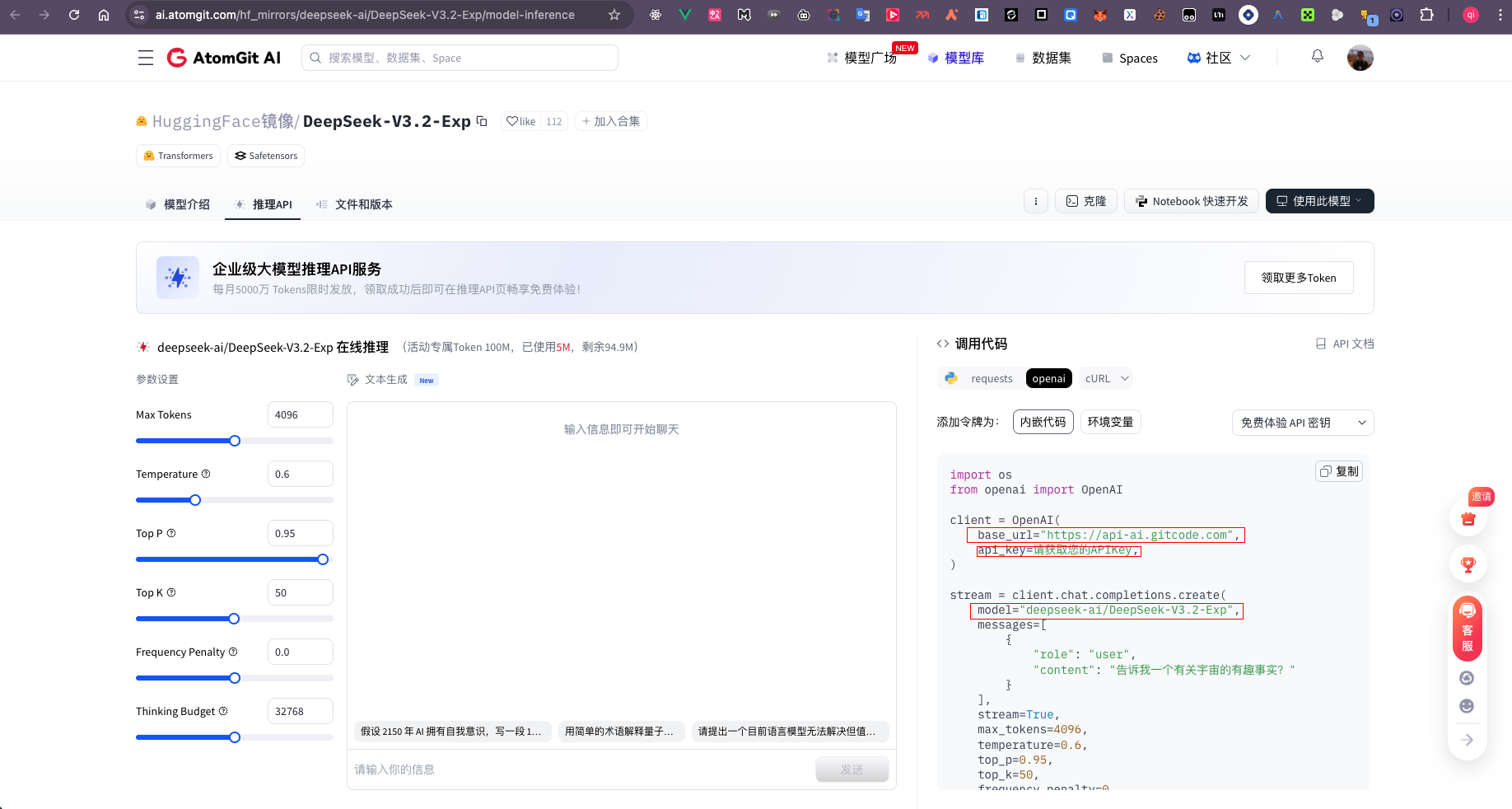
Task: Click Top P help question icon
Action: [x=171, y=533]
